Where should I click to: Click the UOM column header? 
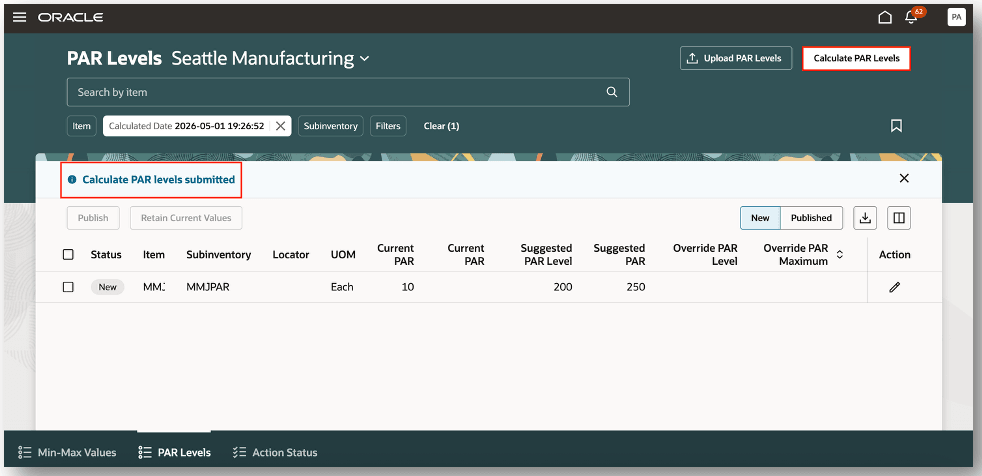pyautogui.click(x=343, y=254)
